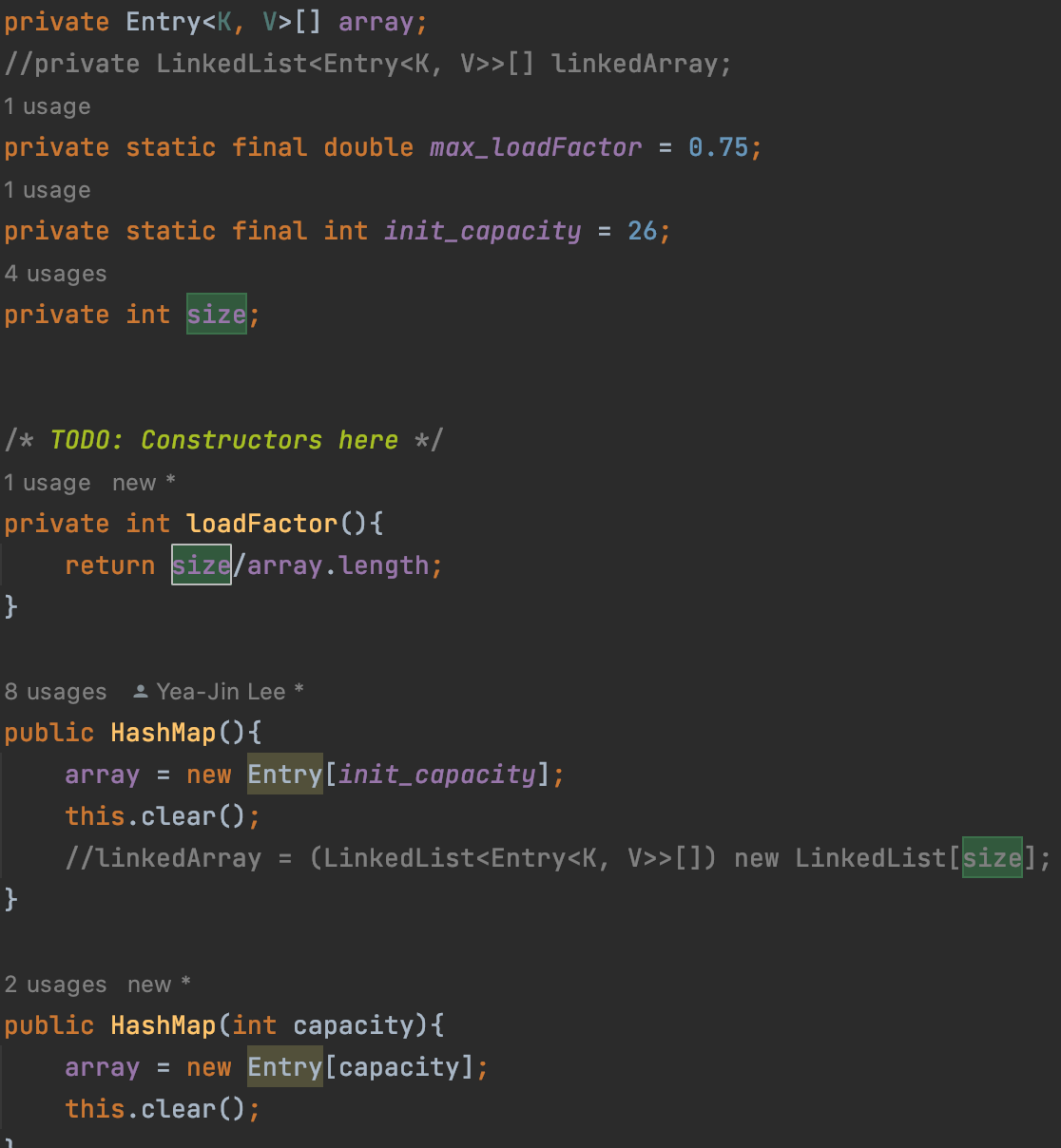Select the value 26 of init_capacity
Image resolution: width=1061 pixels, height=1148 pixels.
(x=643, y=231)
